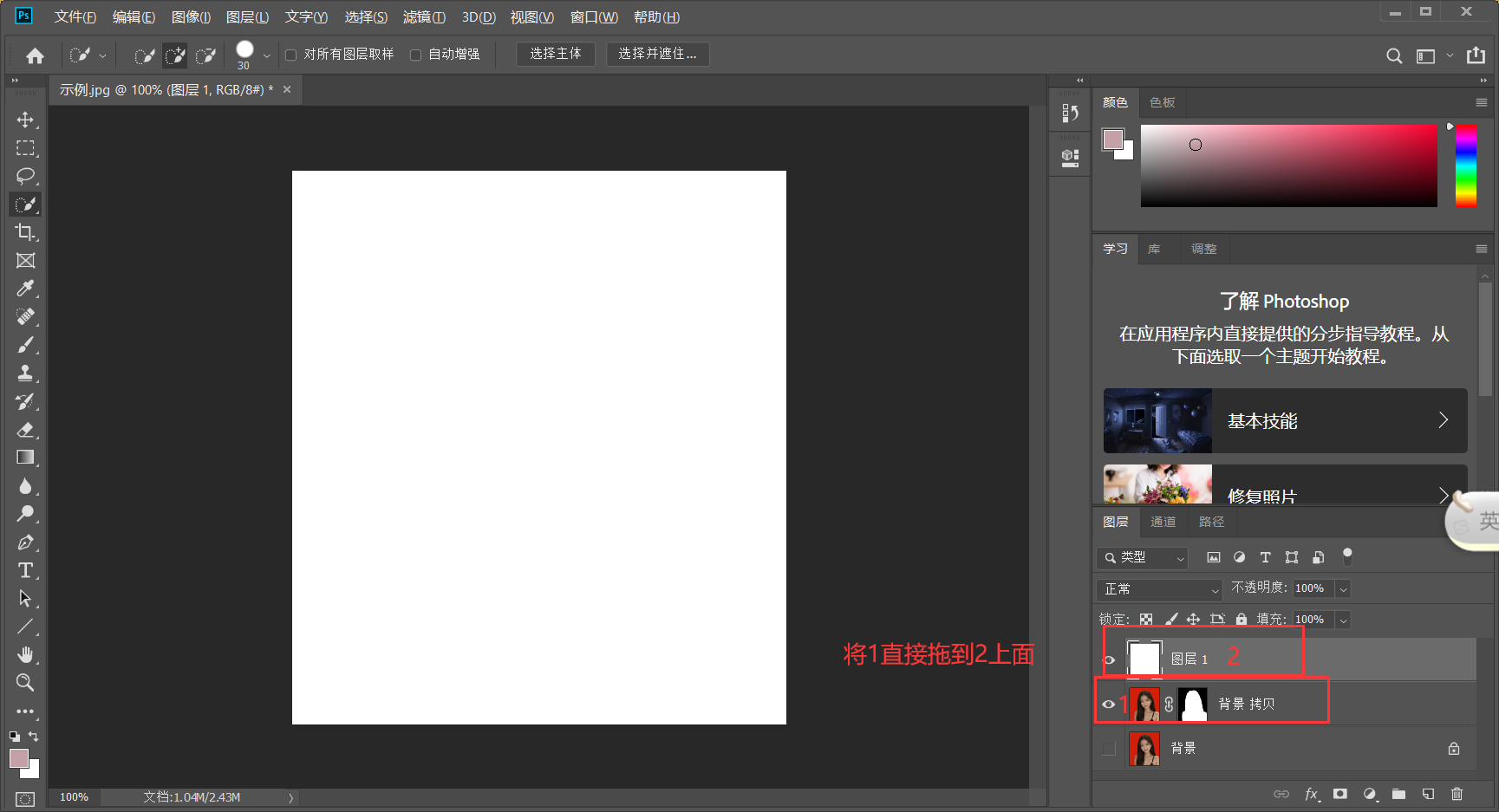The height and width of the screenshot is (812, 1499).
Task: Hide the 图层 1 layer eye icon
Action: pyautogui.click(x=1109, y=659)
